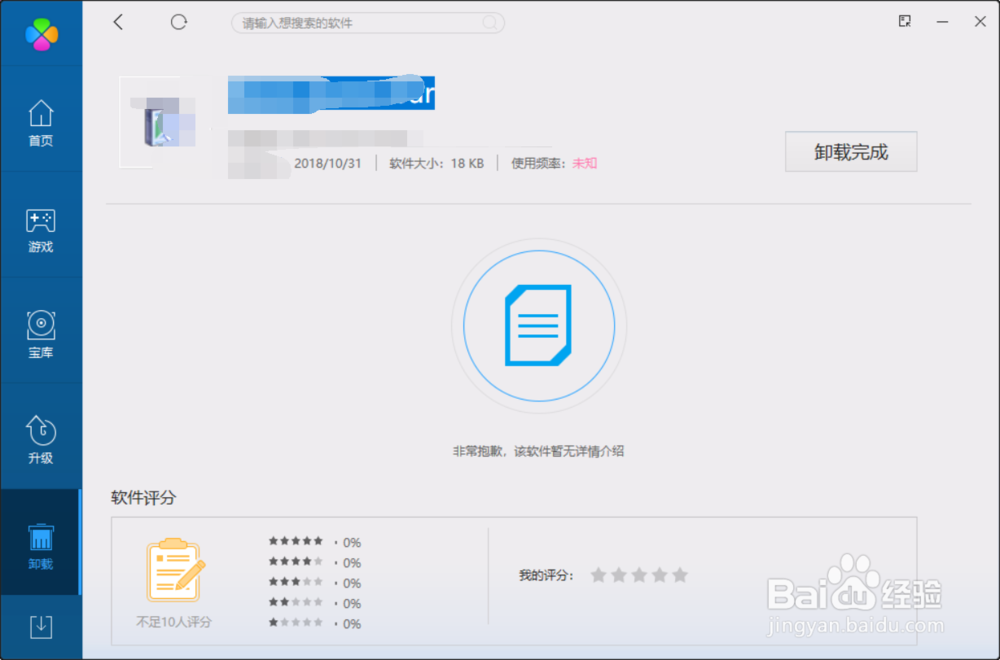Click the one-star 0% rating row

point(314,624)
